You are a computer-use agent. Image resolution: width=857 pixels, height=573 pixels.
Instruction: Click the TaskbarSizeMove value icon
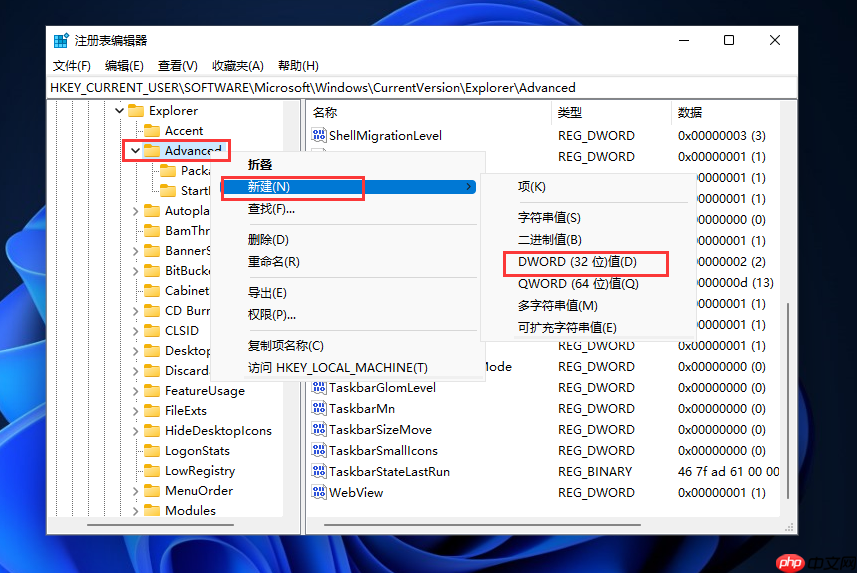(x=319, y=430)
